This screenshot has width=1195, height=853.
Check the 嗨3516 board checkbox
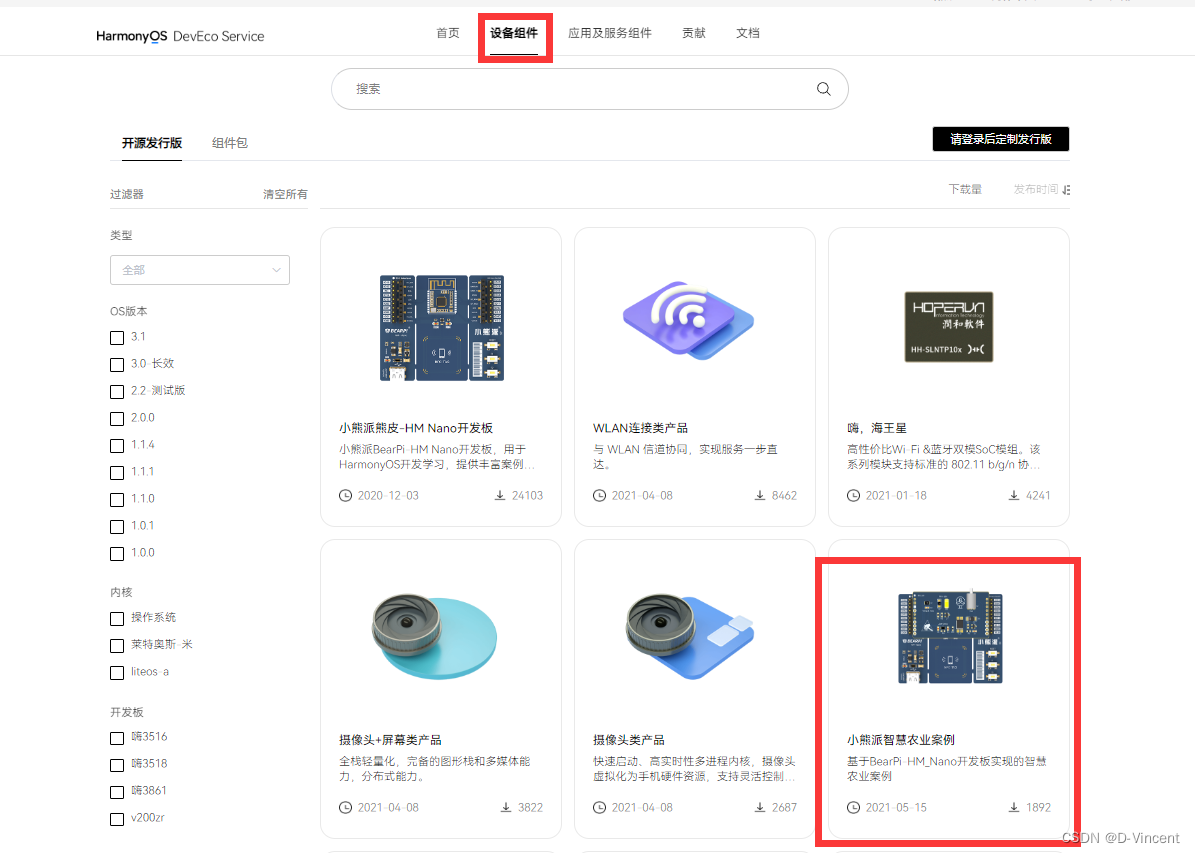[x=117, y=738]
